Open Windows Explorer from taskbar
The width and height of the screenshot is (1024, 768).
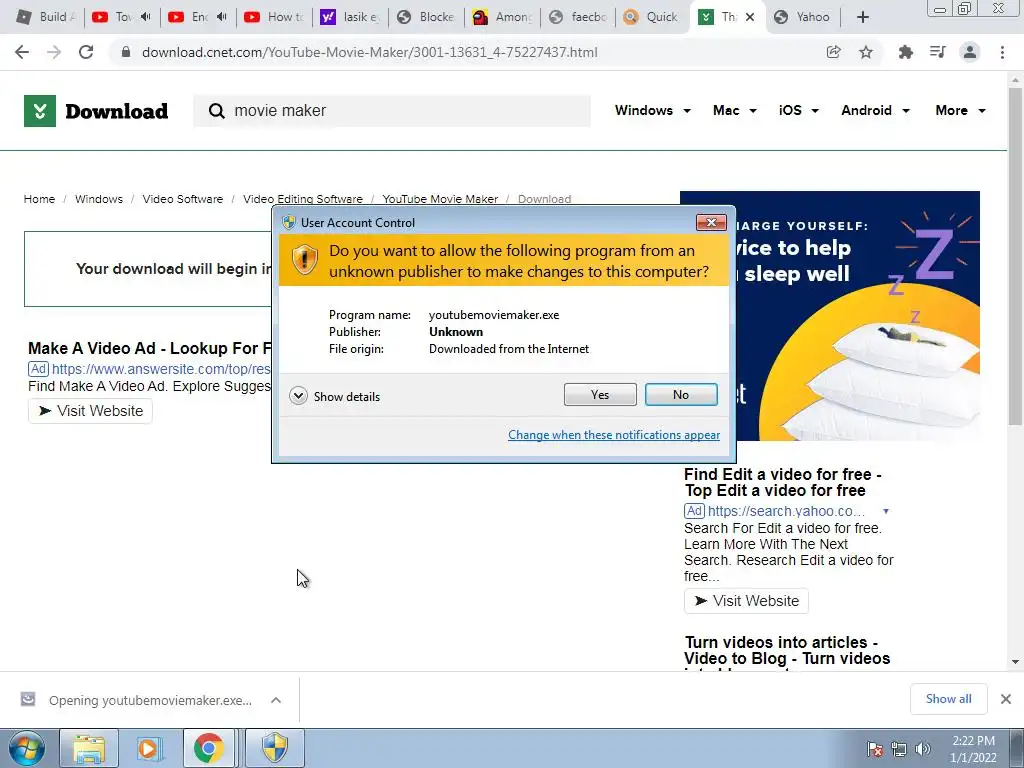89,748
